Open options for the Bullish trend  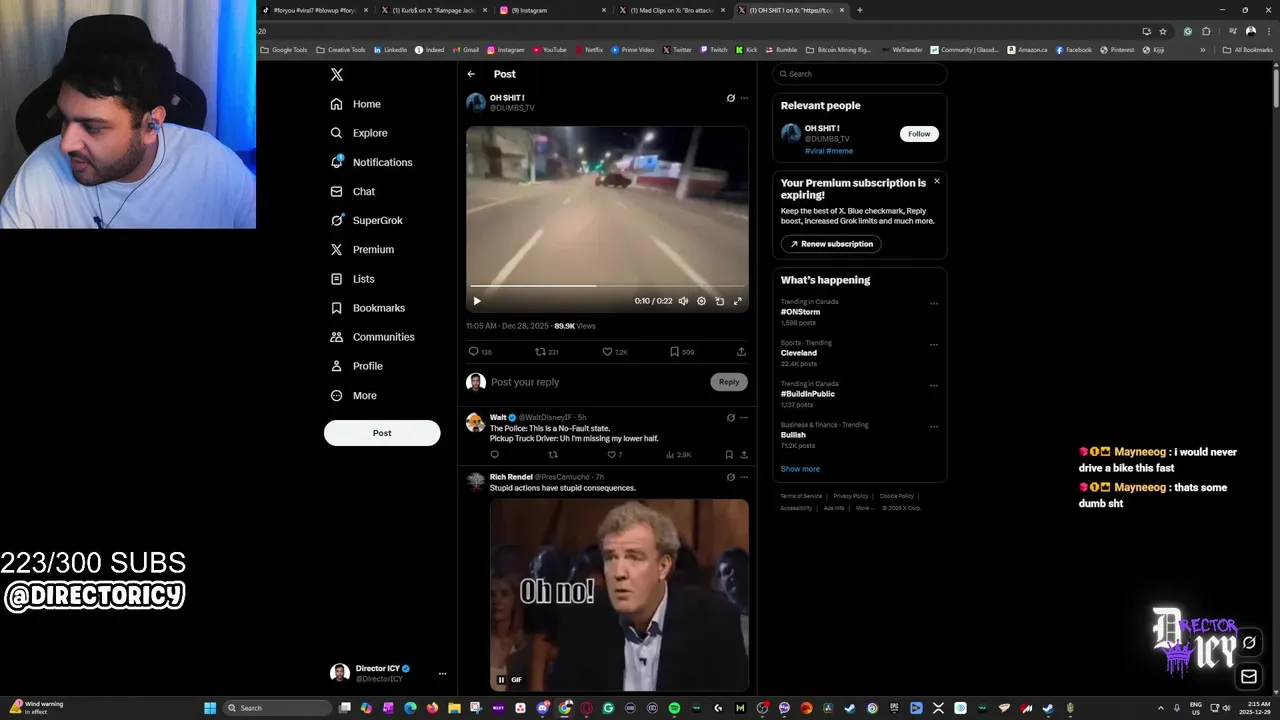(x=934, y=427)
